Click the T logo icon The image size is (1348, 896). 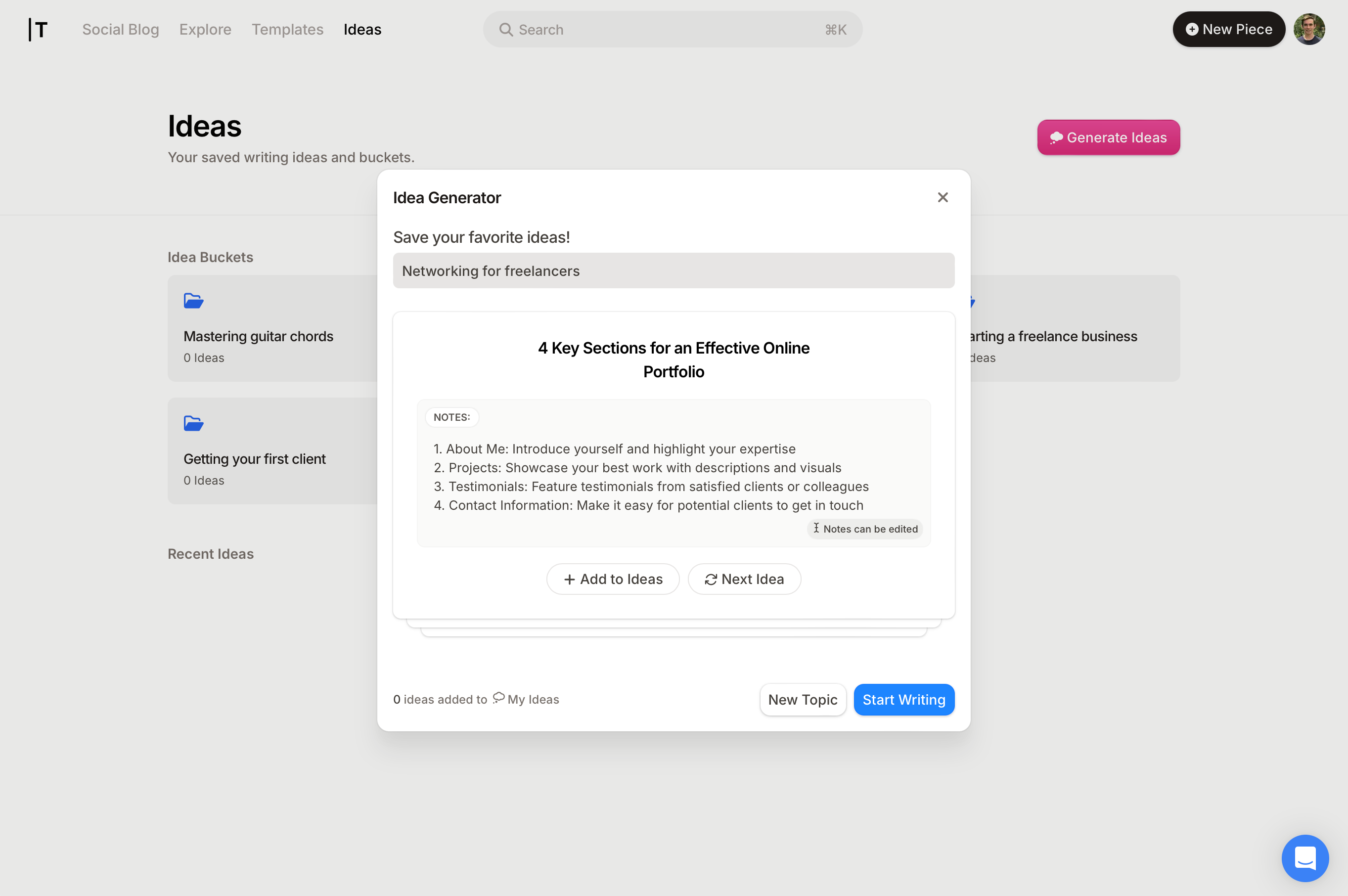38,29
